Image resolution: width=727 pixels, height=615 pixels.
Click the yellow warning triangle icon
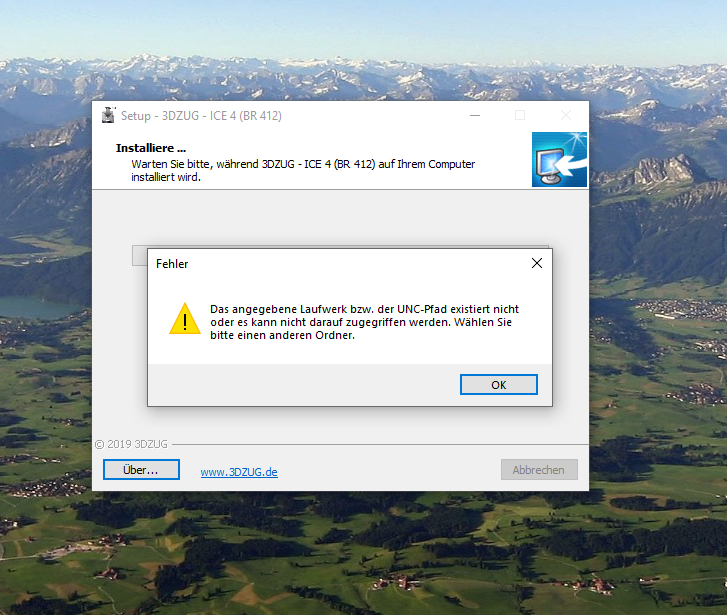185,319
